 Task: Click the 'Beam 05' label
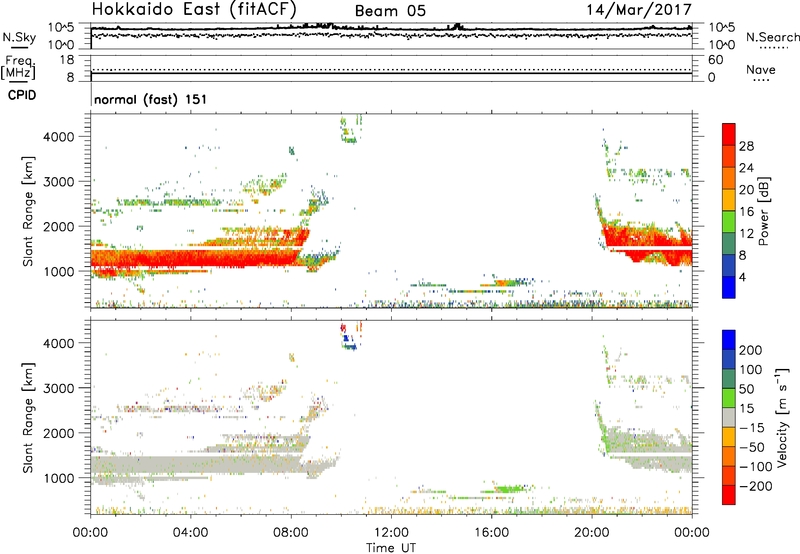pos(390,11)
